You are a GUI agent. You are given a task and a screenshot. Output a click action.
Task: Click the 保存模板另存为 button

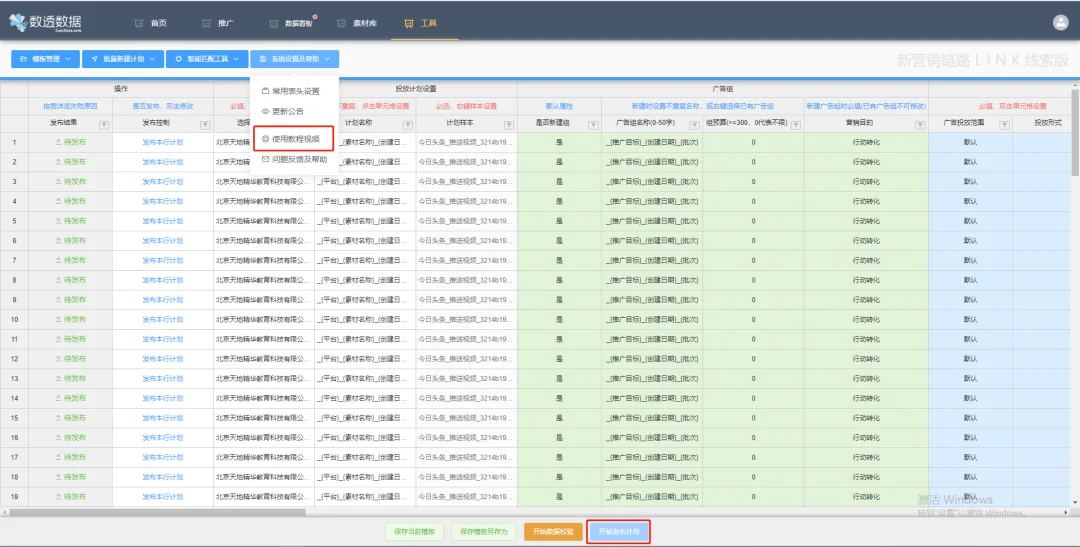[484, 532]
